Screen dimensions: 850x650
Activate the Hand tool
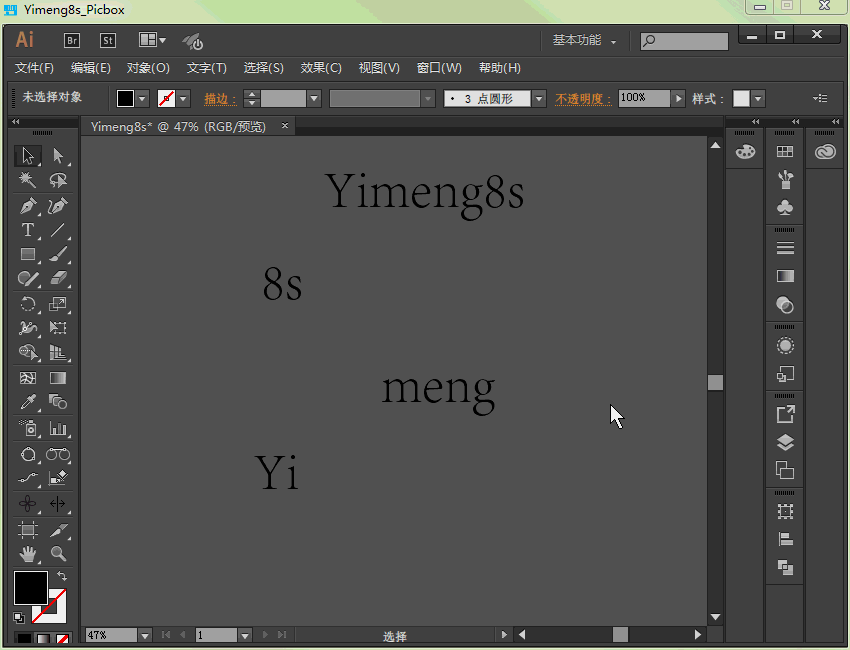pos(28,553)
